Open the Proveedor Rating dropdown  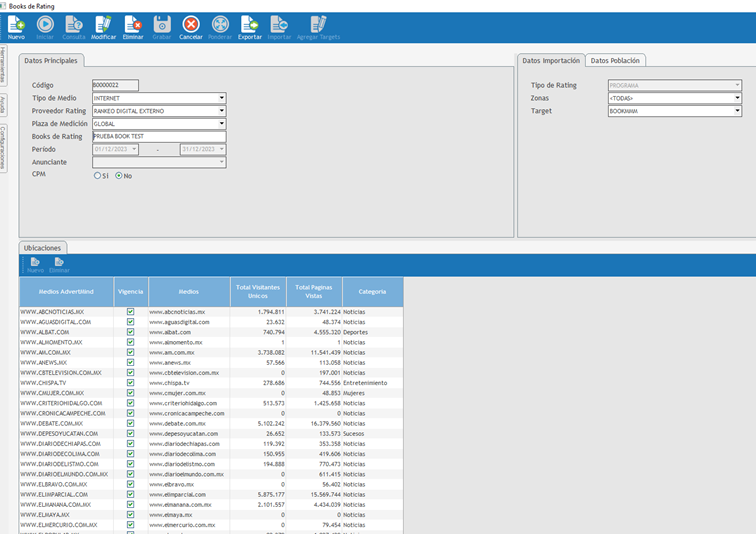(221, 111)
